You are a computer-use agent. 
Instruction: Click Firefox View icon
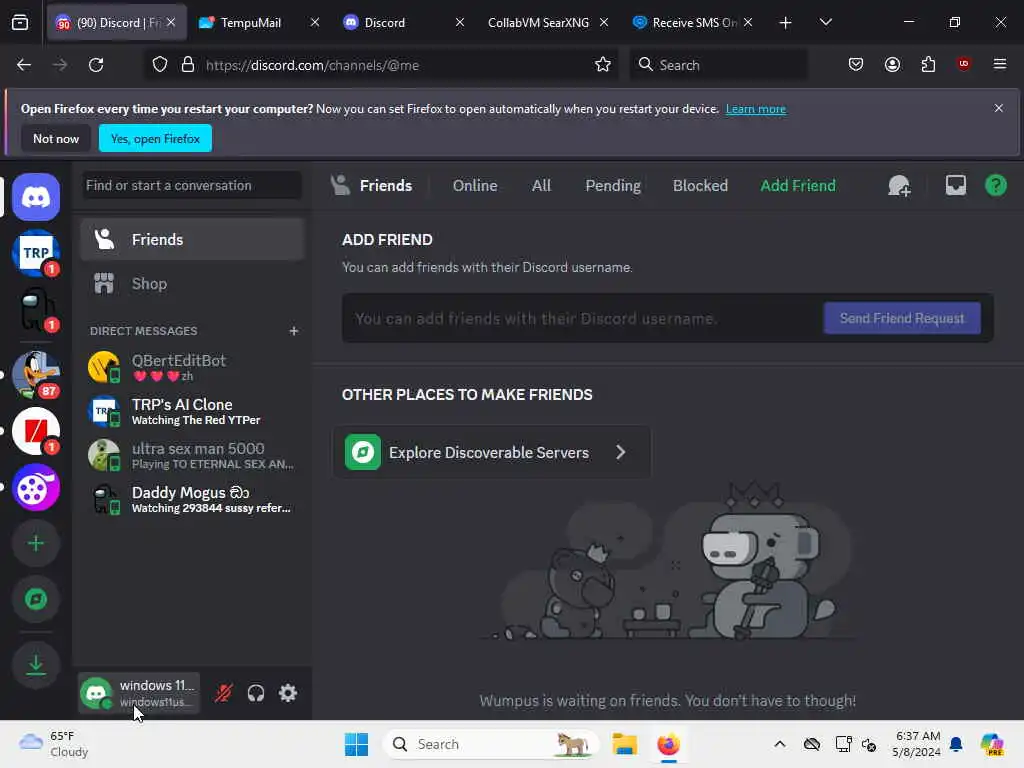coord(20,23)
